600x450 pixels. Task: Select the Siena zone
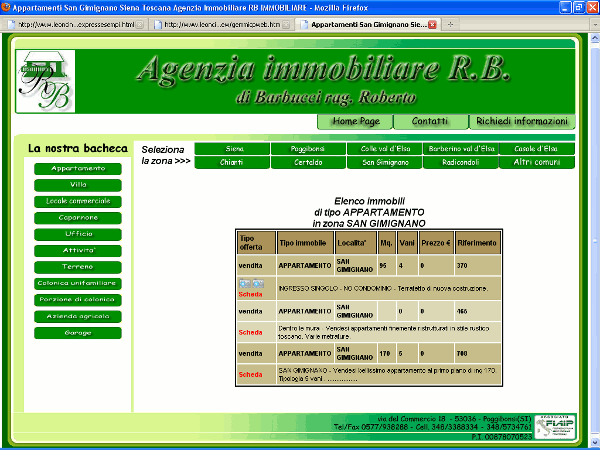[x=232, y=149]
